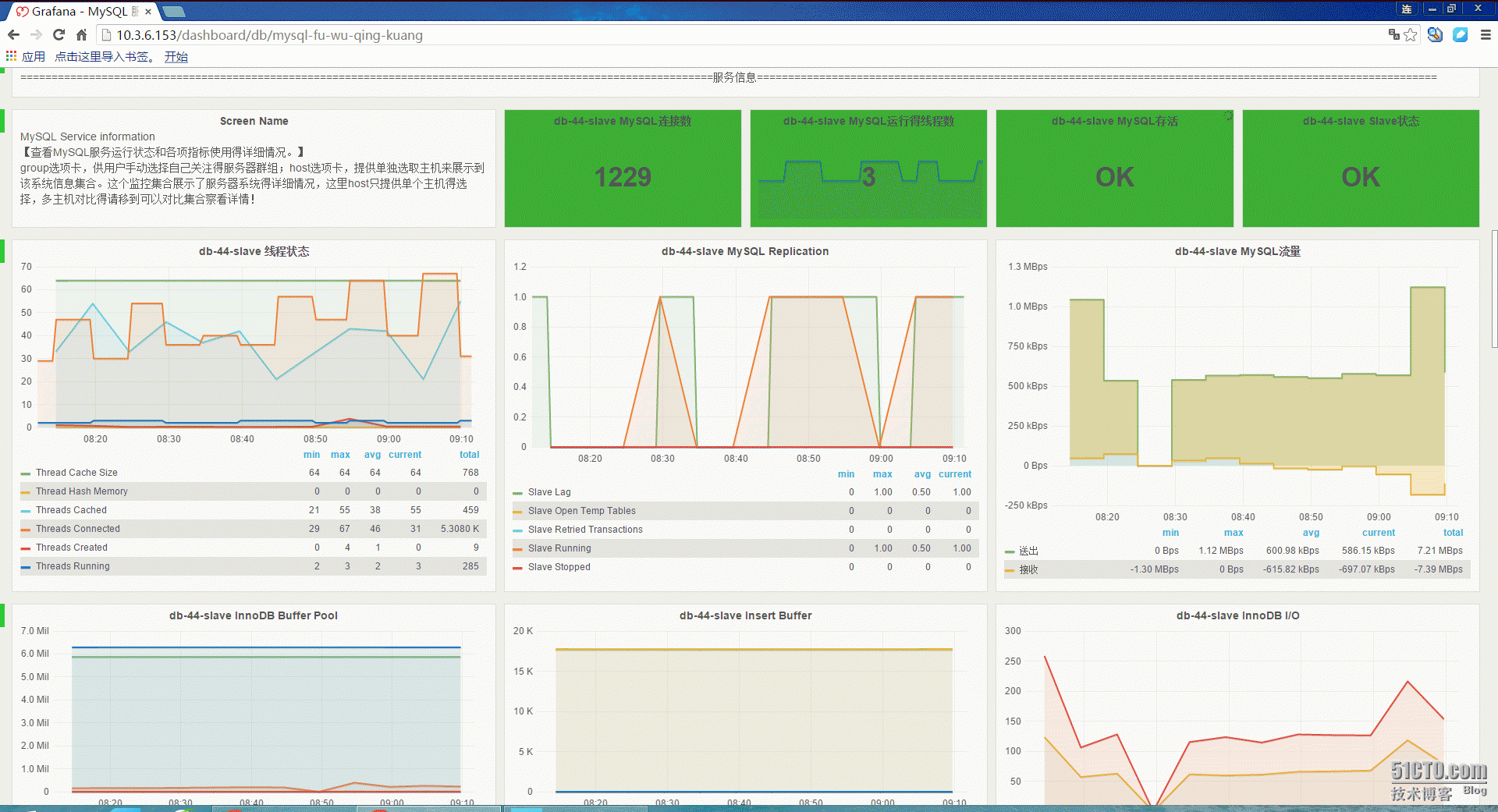This screenshot has width=1498, height=812.
Task: Click the page vertical scrollbar thumb
Action: click(1494, 289)
